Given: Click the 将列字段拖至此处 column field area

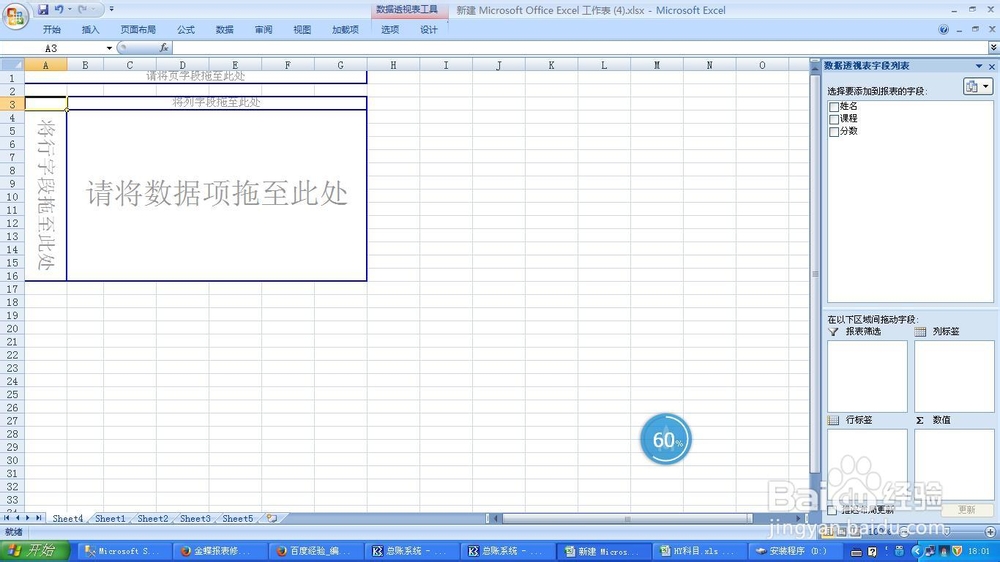Looking at the screenshot, I should [217, 103].
